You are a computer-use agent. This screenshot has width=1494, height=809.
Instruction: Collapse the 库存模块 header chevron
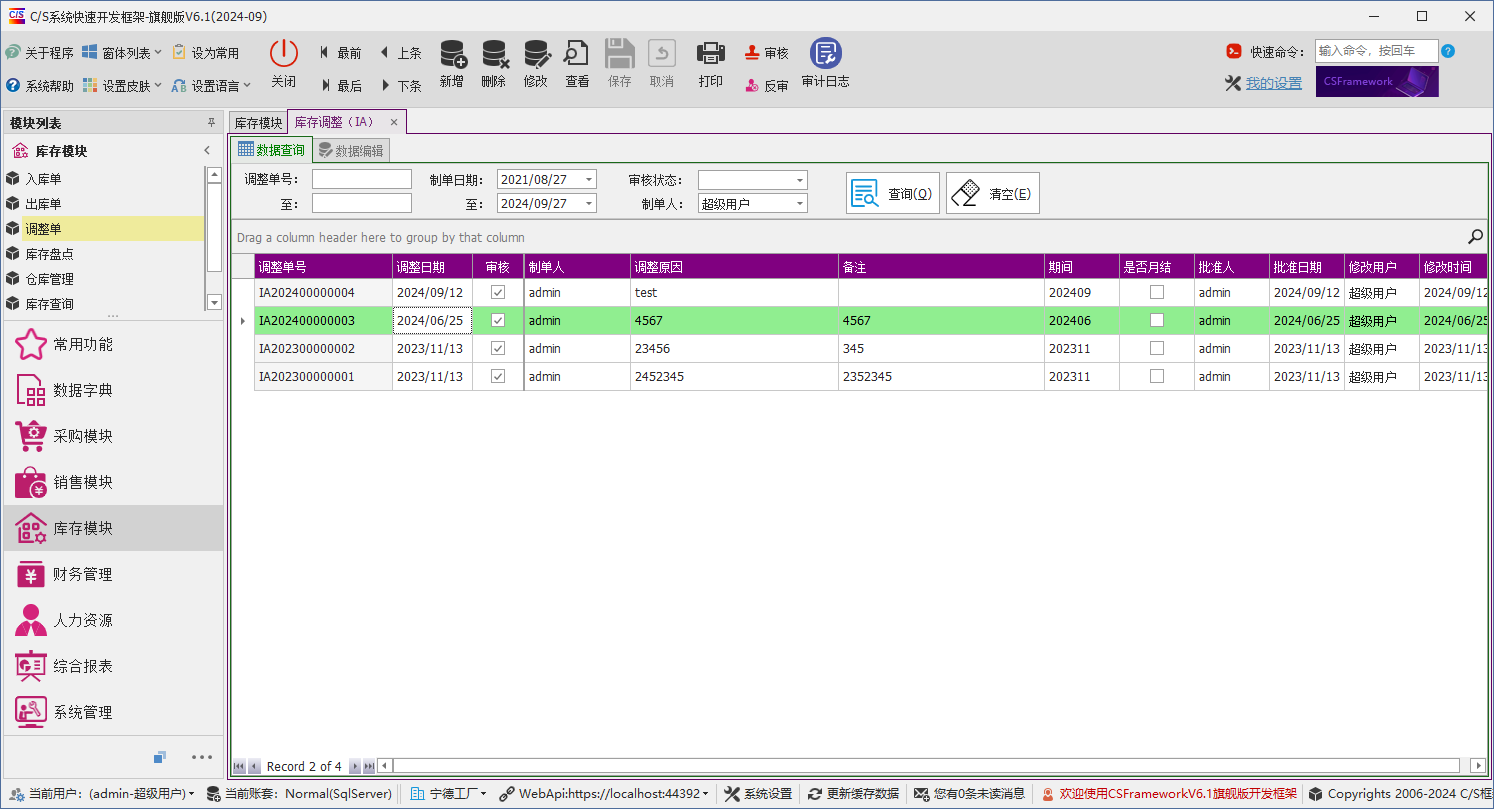(207, 151)
